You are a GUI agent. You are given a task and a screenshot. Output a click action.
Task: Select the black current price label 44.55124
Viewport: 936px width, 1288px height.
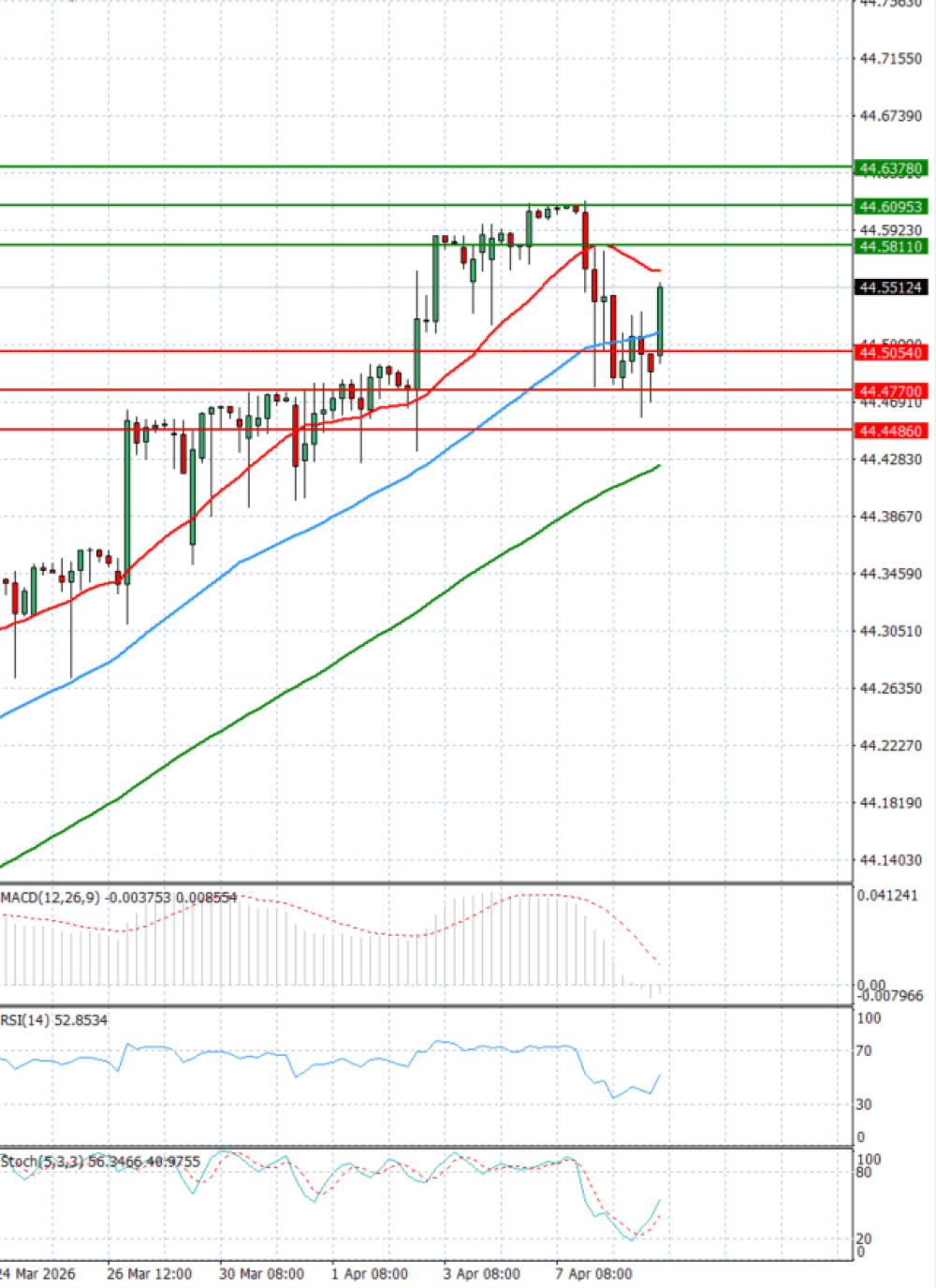coord(891,287)
